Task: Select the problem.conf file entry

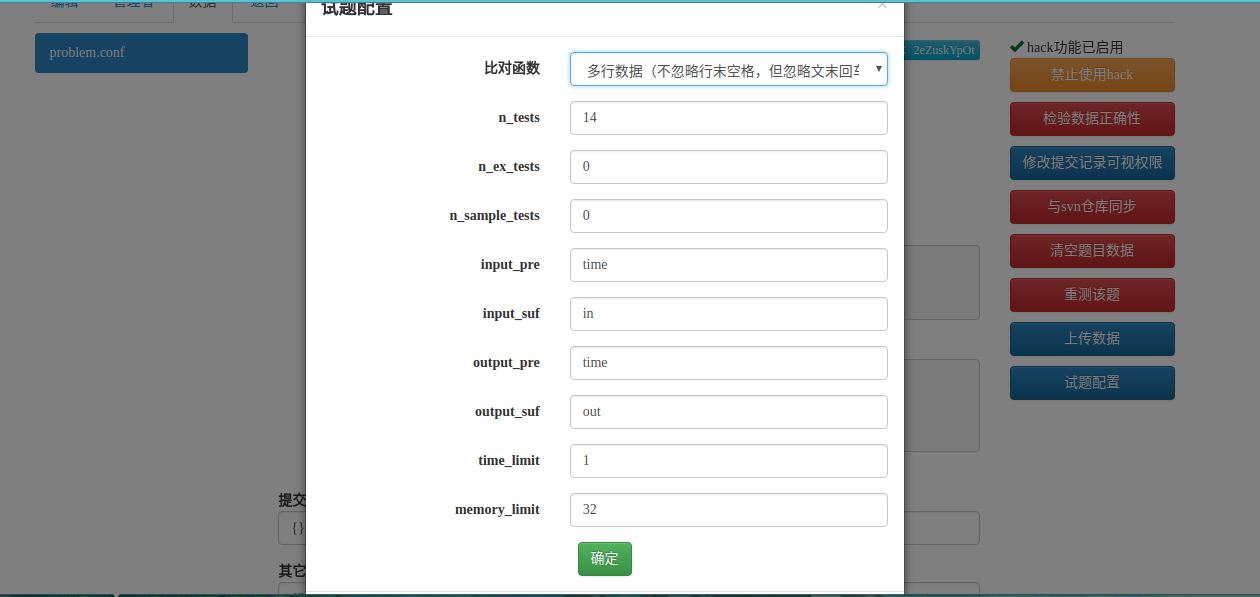Action: [141, 53]
